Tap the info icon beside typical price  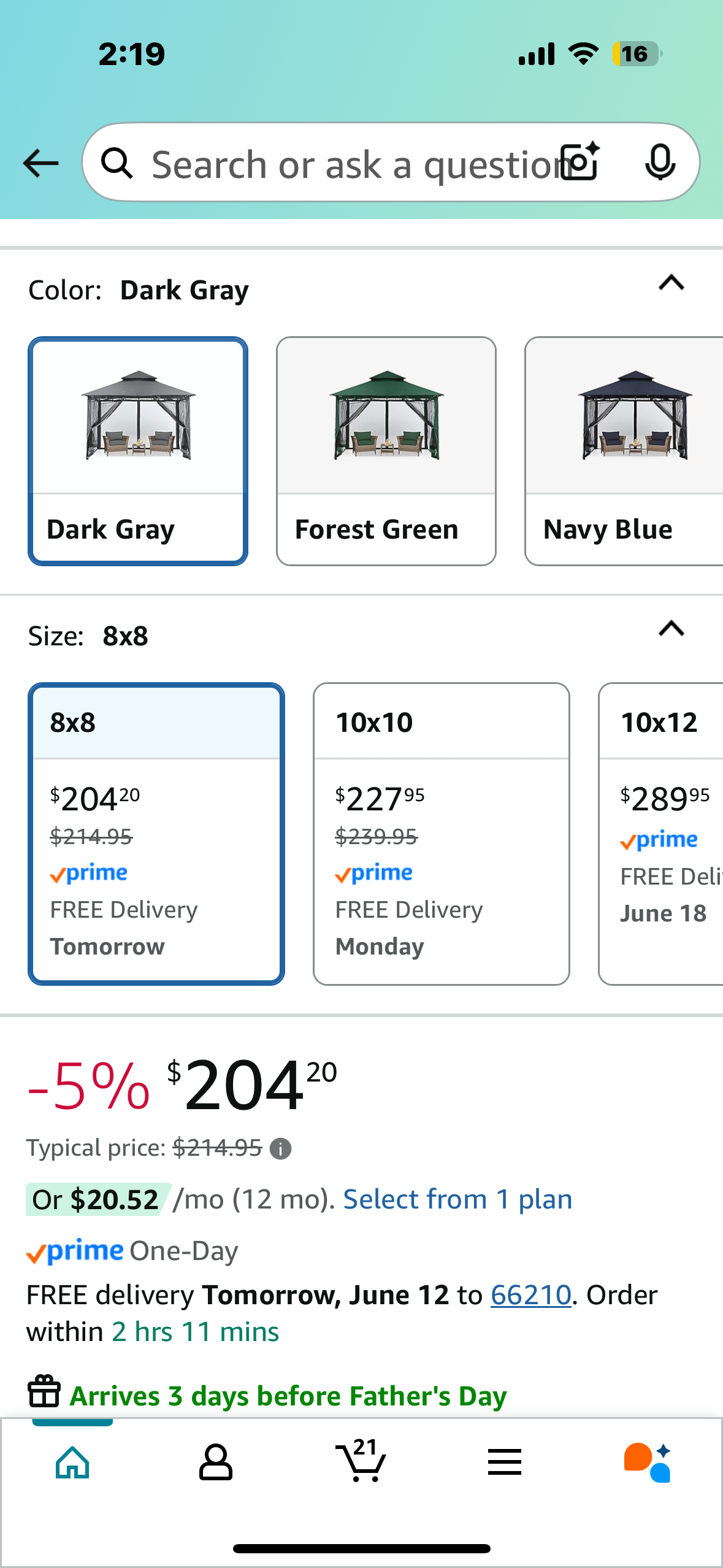tap(281, 1148)
